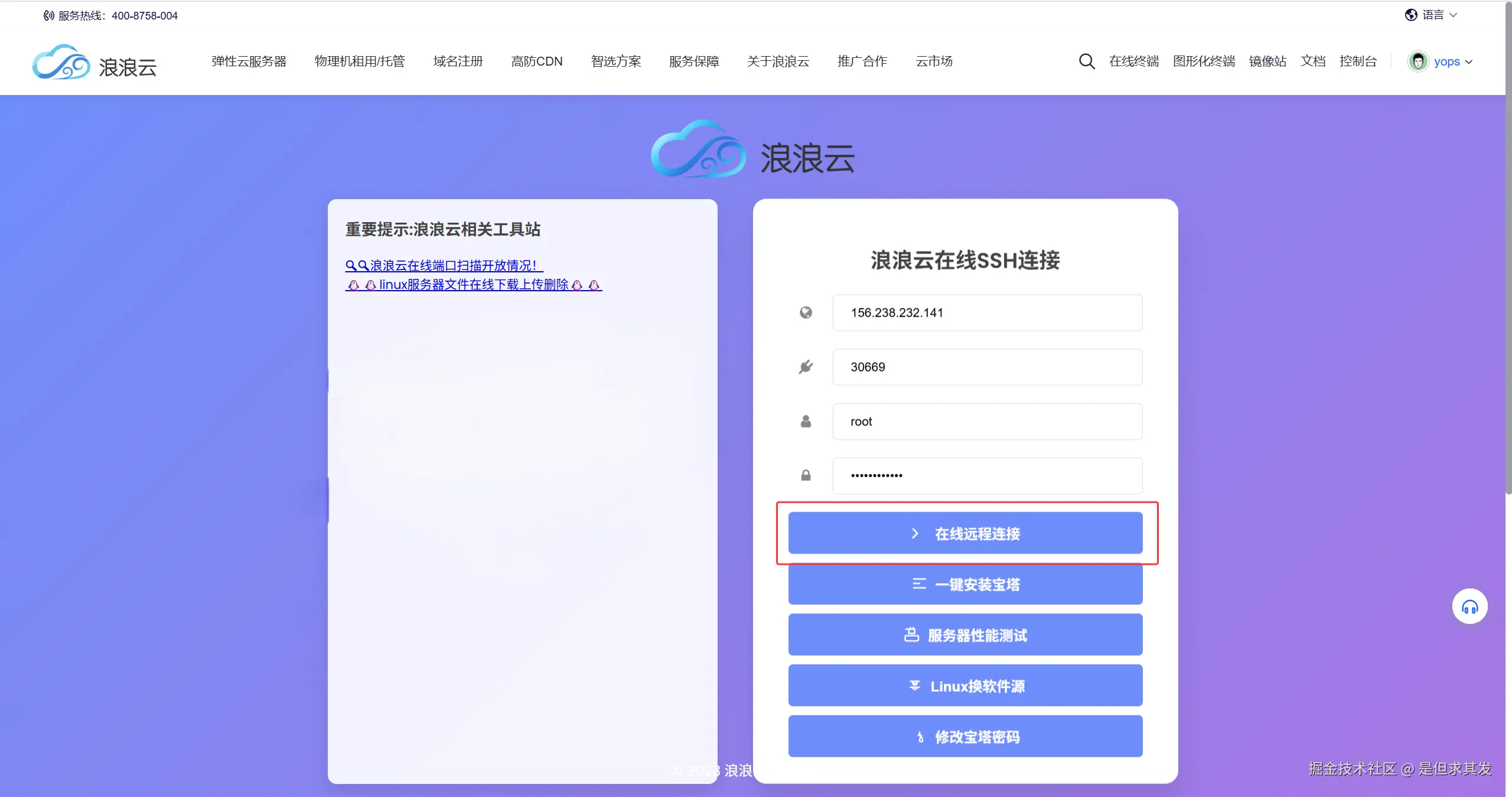Screen dimensions: 1512x797
Task: Click the globe icon beside 语言
Action: (1411, 15)
